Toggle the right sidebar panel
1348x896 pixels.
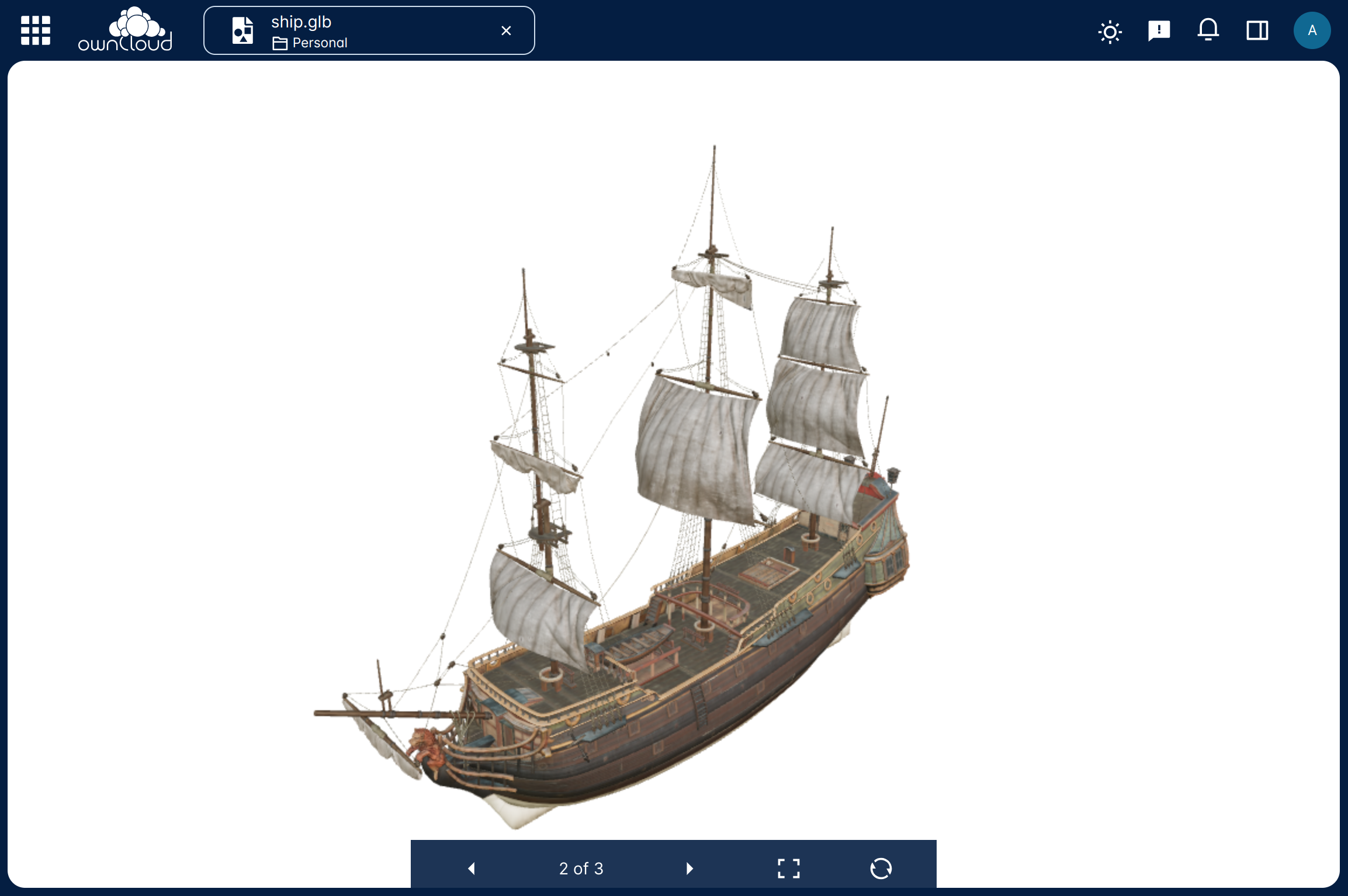point(1257,30)
